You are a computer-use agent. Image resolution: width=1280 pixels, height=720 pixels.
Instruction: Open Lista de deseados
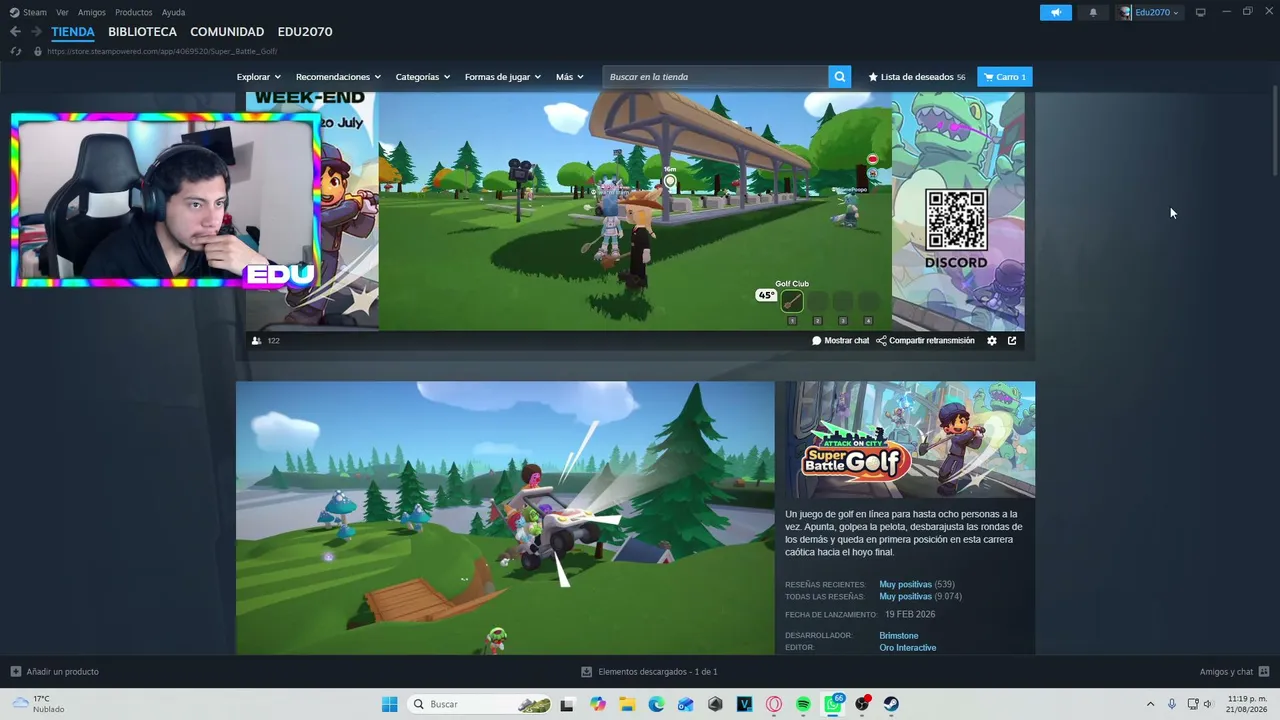(x=917, y=77)
